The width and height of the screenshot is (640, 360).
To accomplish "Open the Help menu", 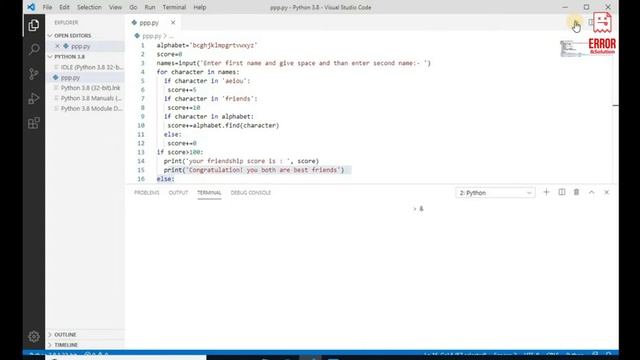I will 200,7.
